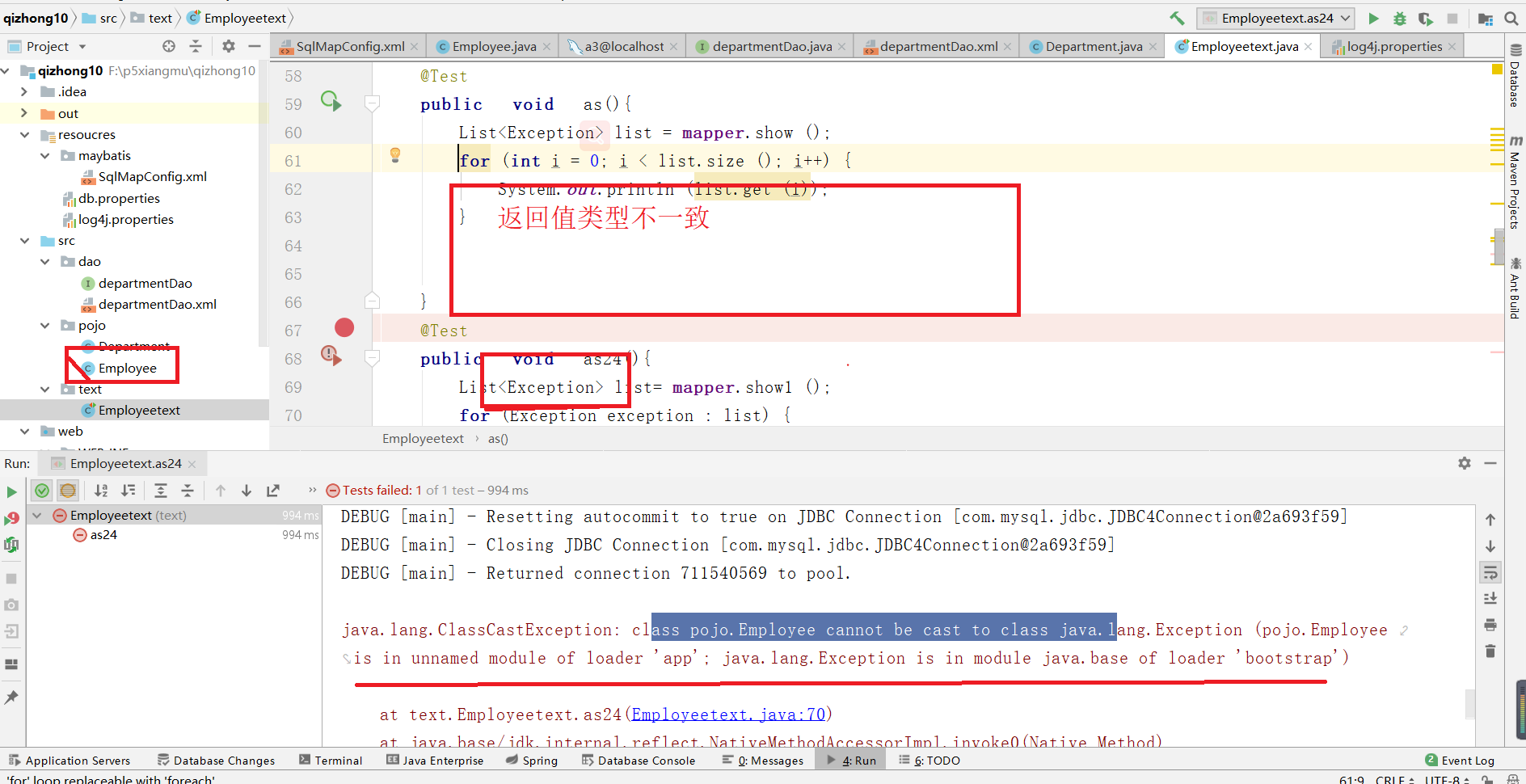Clear console with trash icon
The width and height of the screenshot is (1526, 784).
click(1490, 651)
